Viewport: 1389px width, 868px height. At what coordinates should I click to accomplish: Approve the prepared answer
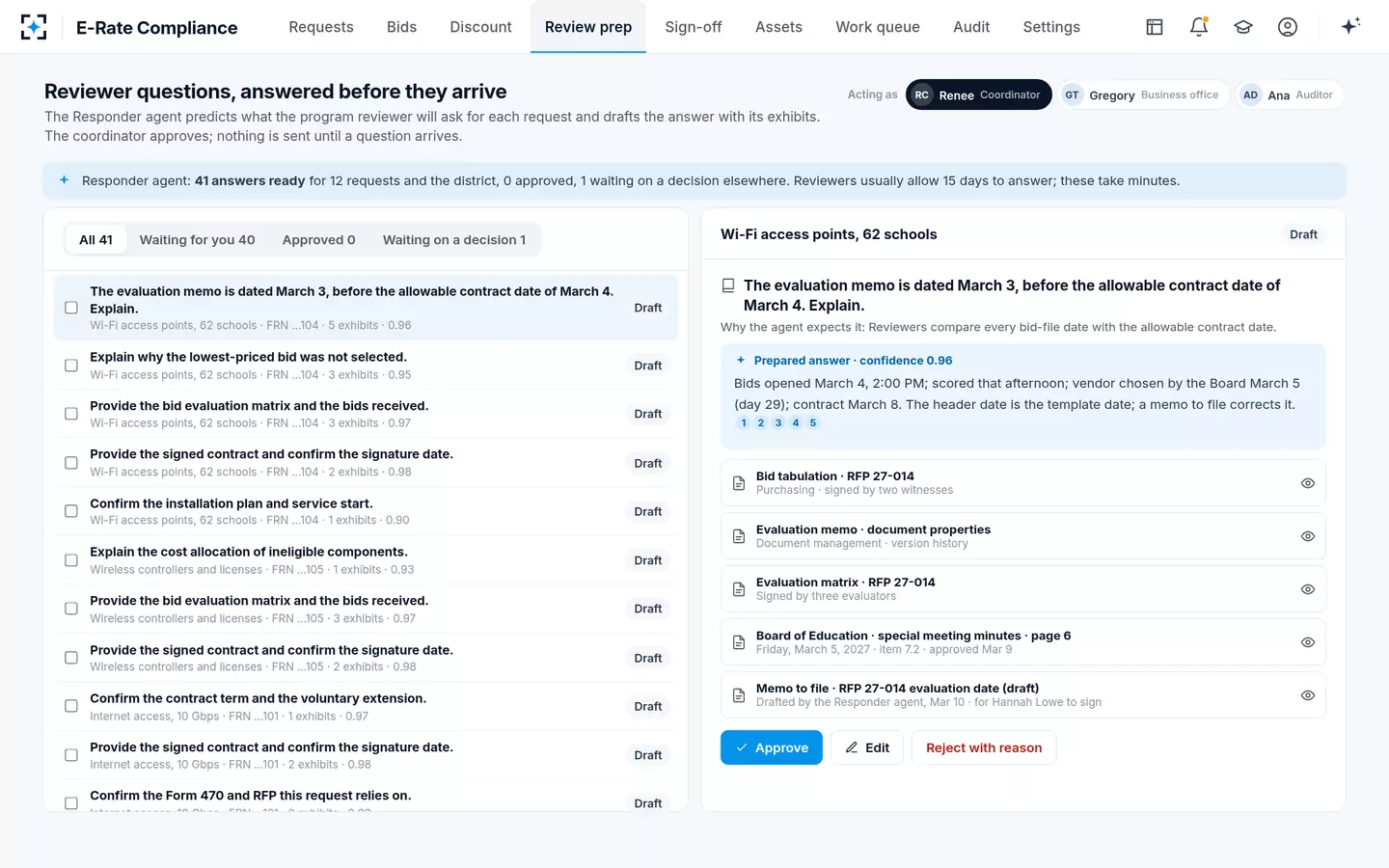(772, 747)
